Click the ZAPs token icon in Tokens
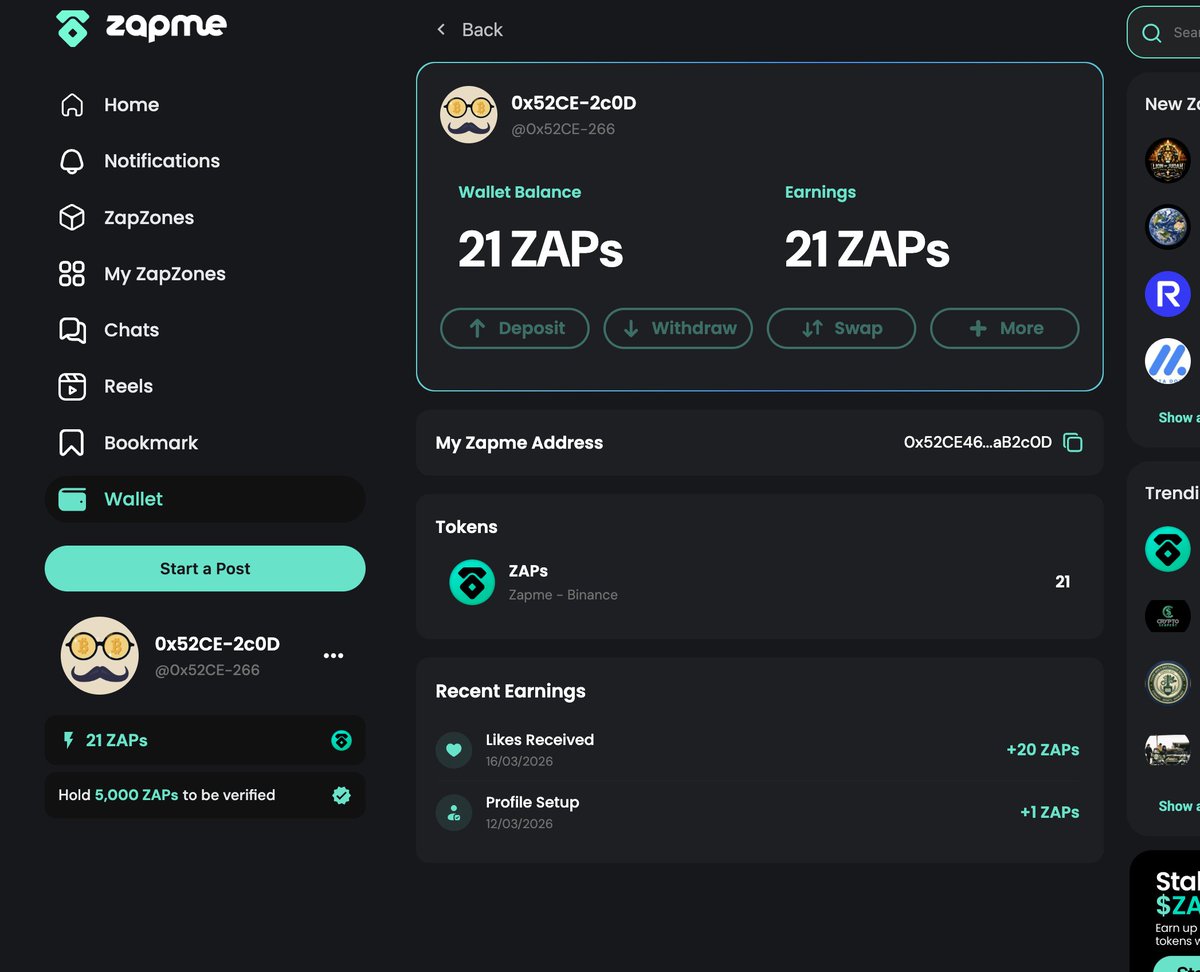 pyautogui.click(x=472, y=582)
